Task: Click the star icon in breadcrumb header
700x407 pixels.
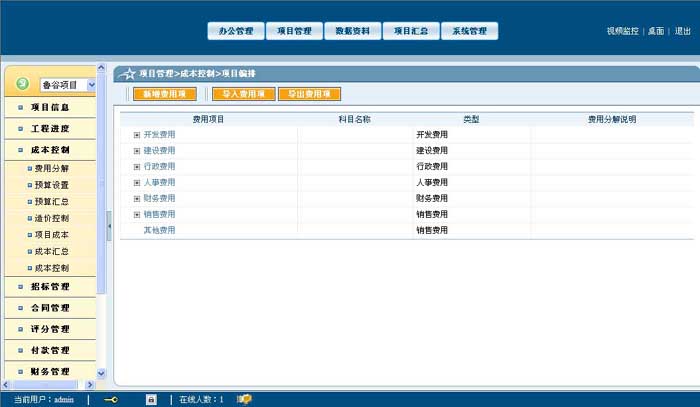Action: [x=126, y=74]
